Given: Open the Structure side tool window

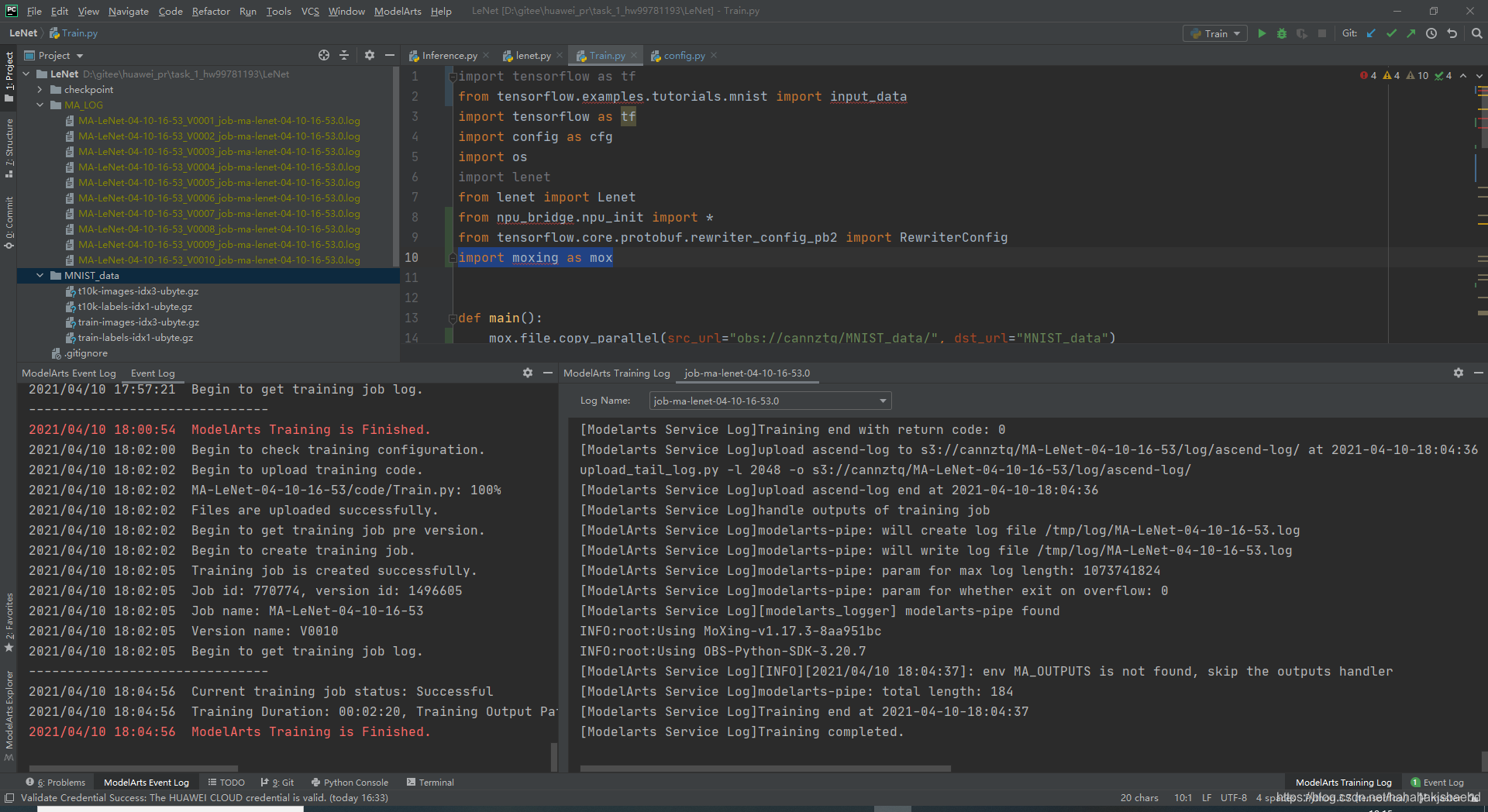Looking at the screenshot, I should click(9, 147).
